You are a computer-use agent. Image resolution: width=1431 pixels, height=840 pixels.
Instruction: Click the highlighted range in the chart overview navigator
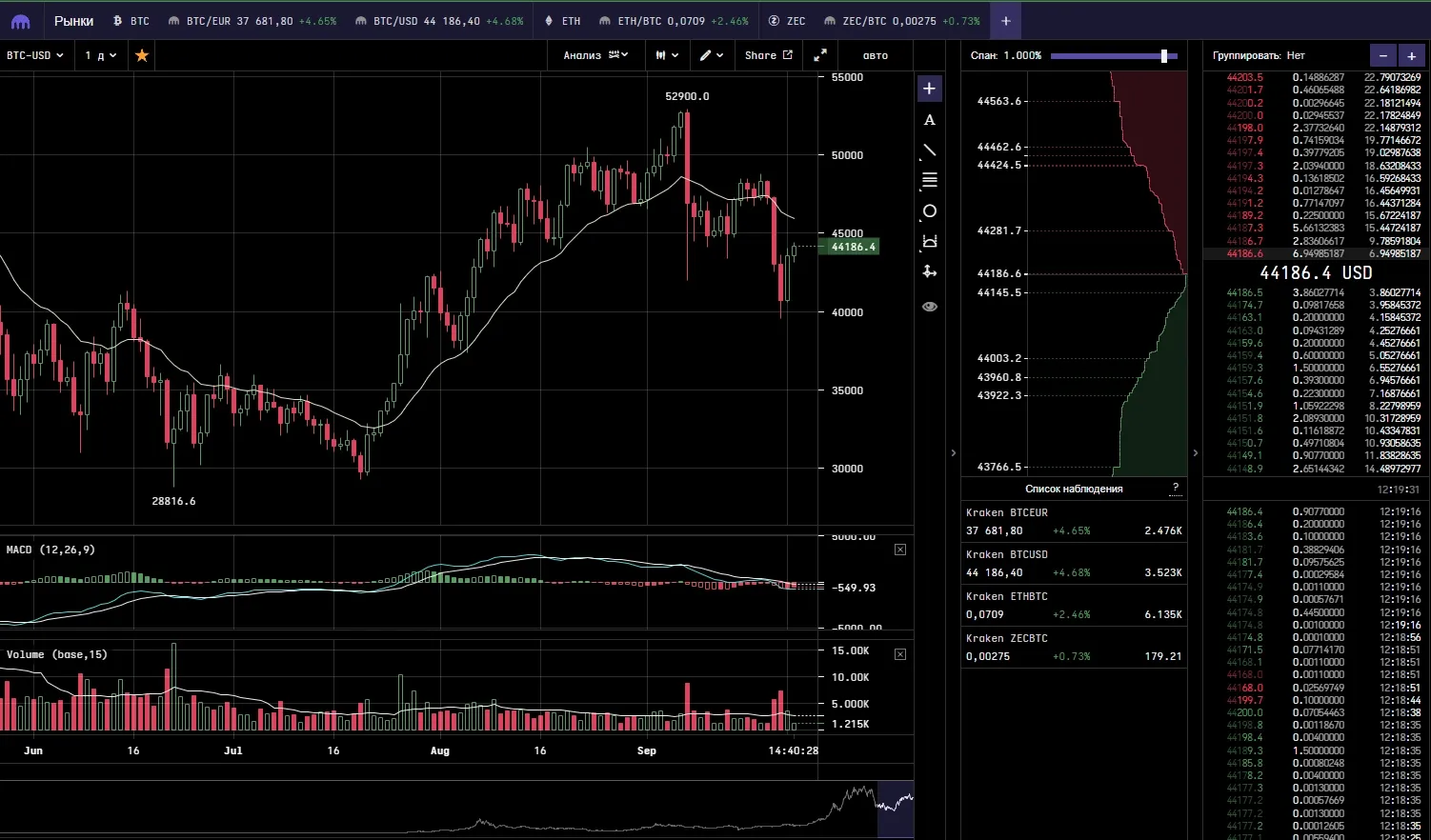[895, 809]
